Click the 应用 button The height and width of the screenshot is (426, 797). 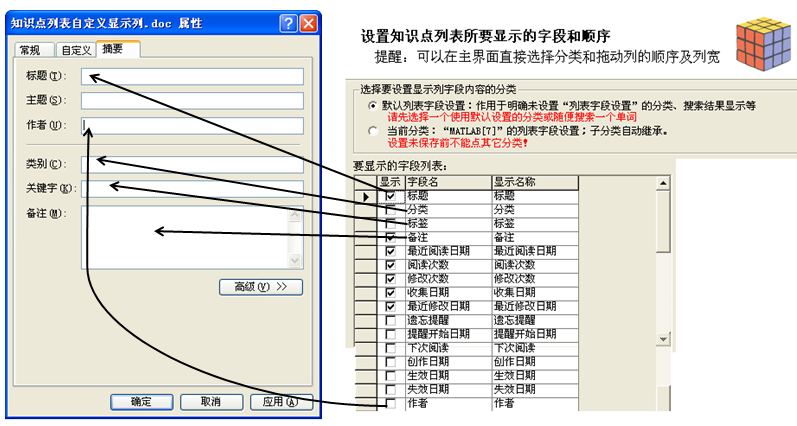[279, 401]
